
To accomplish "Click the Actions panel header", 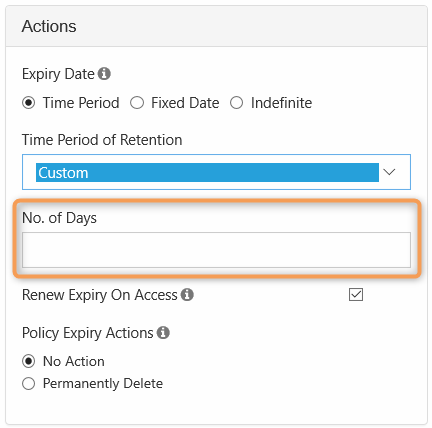I will 216,26.
